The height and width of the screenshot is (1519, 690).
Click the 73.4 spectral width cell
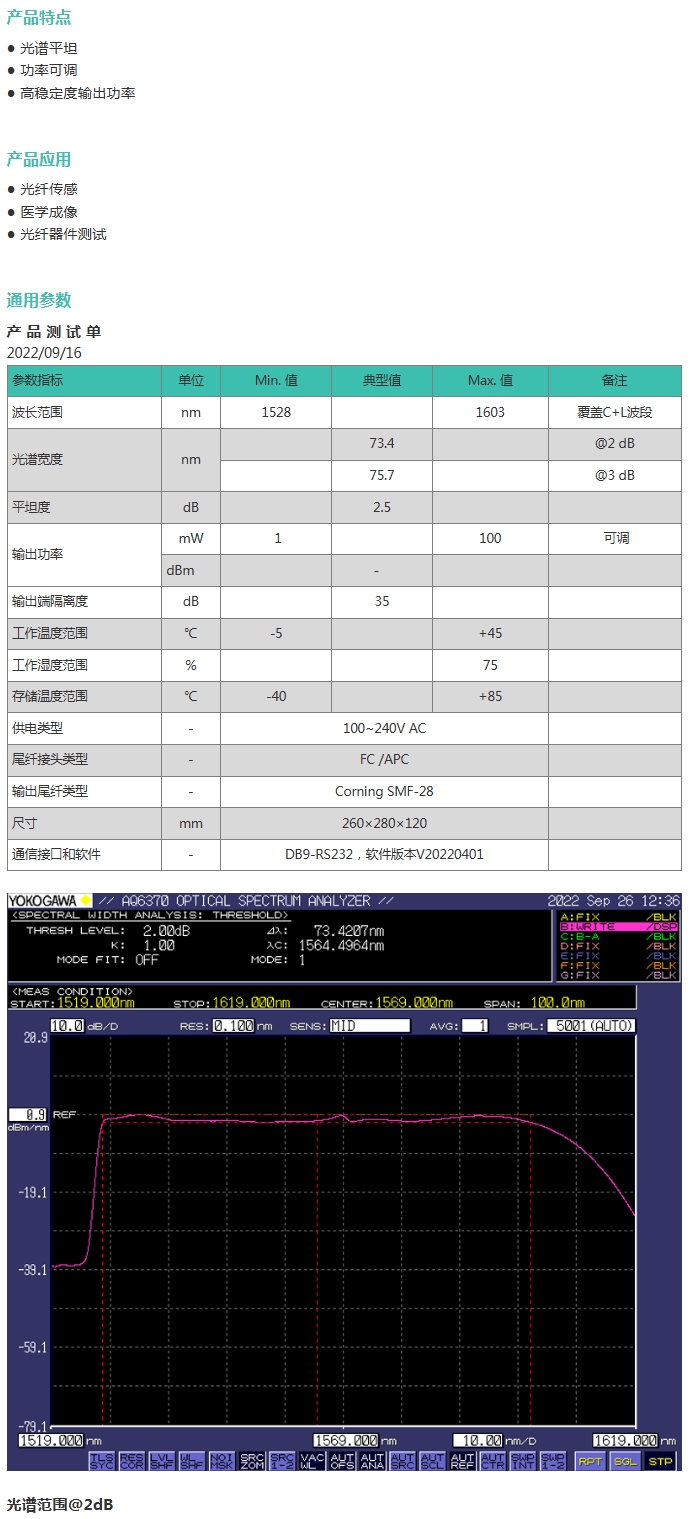pyautogui.click(x=382, y=444)
